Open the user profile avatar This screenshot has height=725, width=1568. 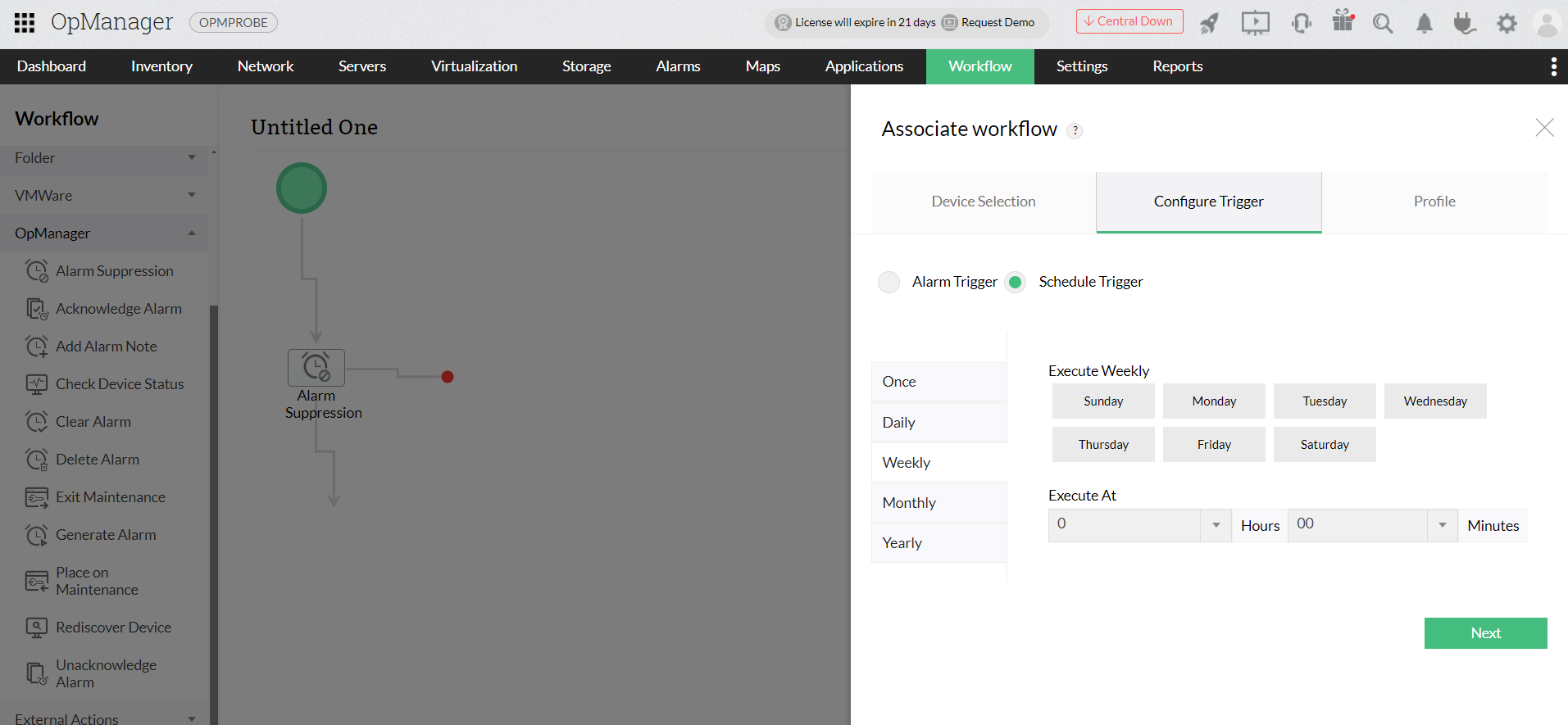click(x=1547, y=23)
